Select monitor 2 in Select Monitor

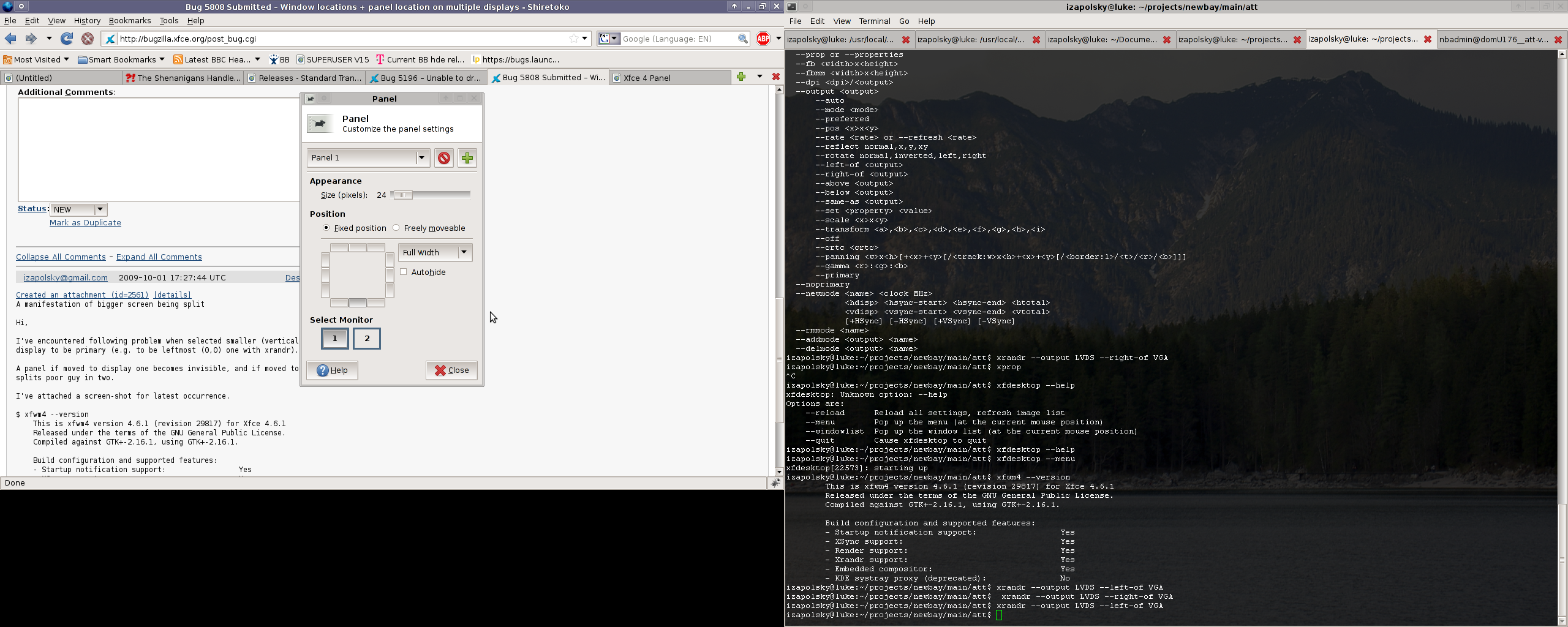(367, 339)
